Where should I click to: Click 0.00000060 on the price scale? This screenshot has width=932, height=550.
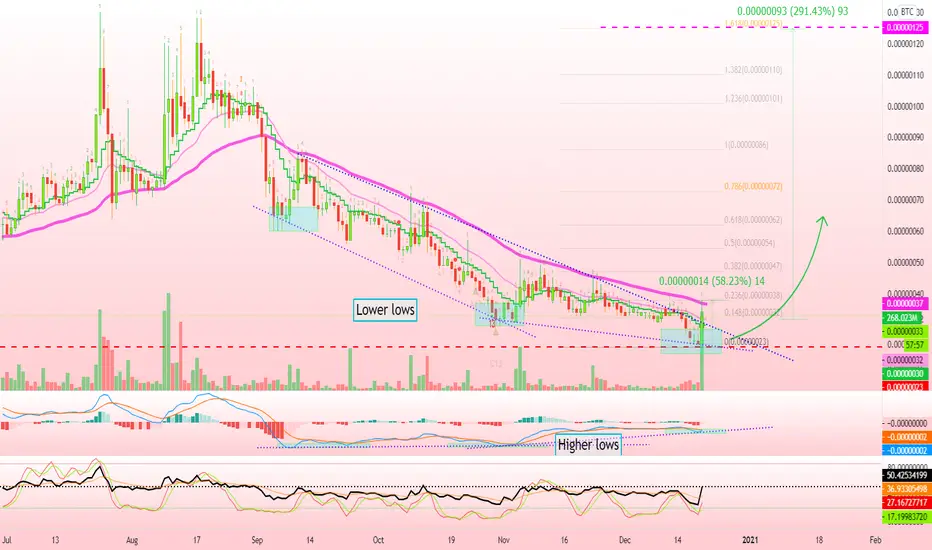905,231
